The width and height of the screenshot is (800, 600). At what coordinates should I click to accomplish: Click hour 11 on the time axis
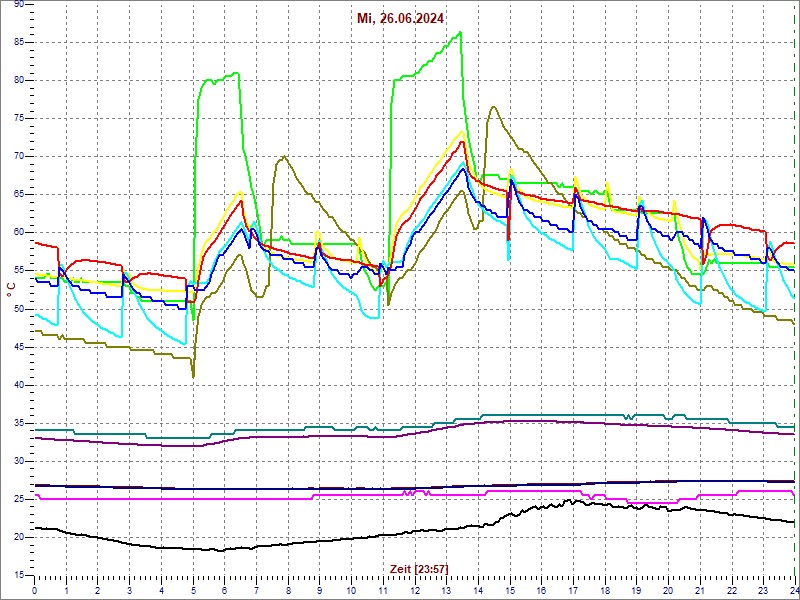[383, 589]
